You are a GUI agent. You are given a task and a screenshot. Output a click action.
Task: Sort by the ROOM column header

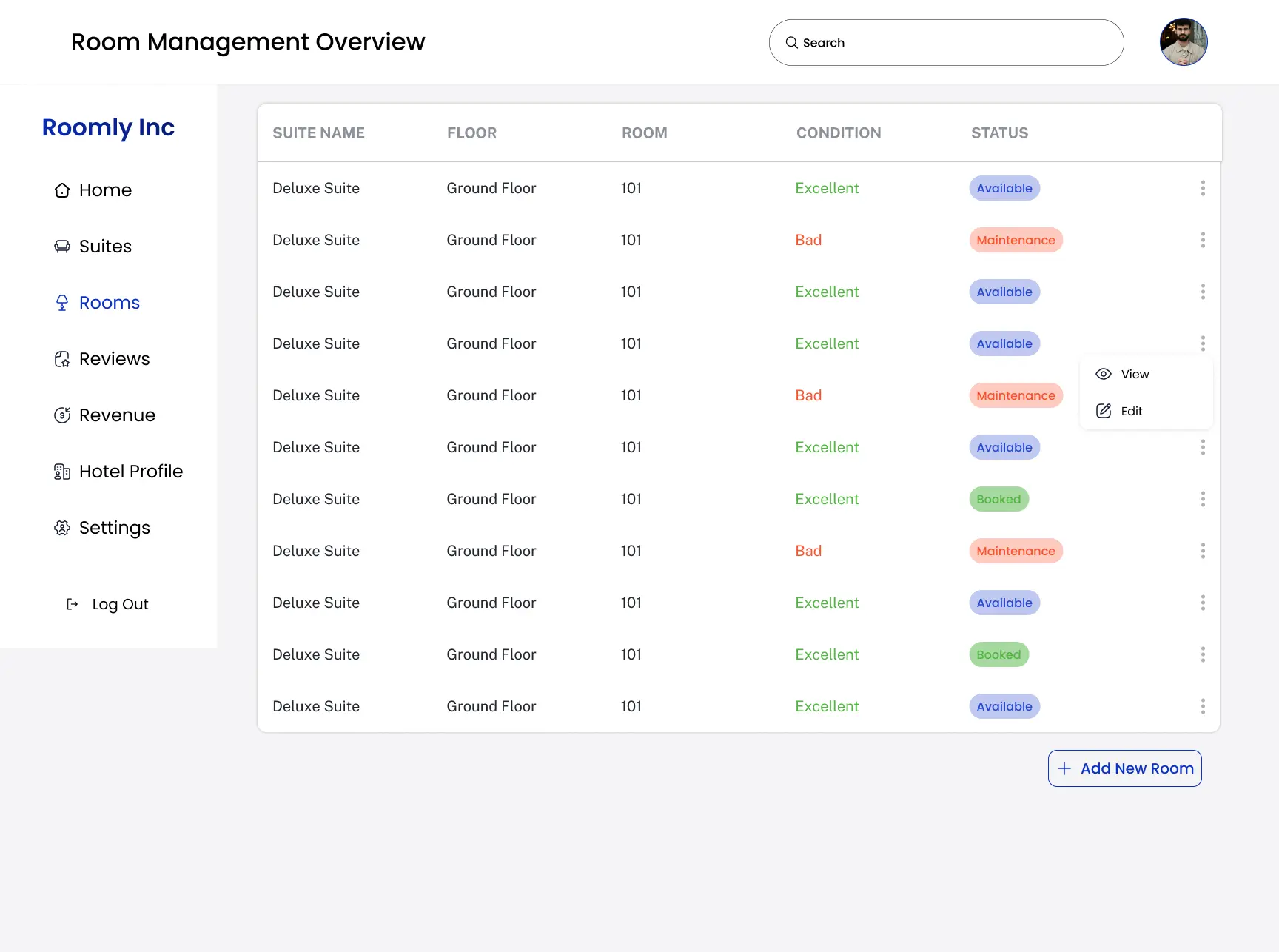click(x=644, y=133)
